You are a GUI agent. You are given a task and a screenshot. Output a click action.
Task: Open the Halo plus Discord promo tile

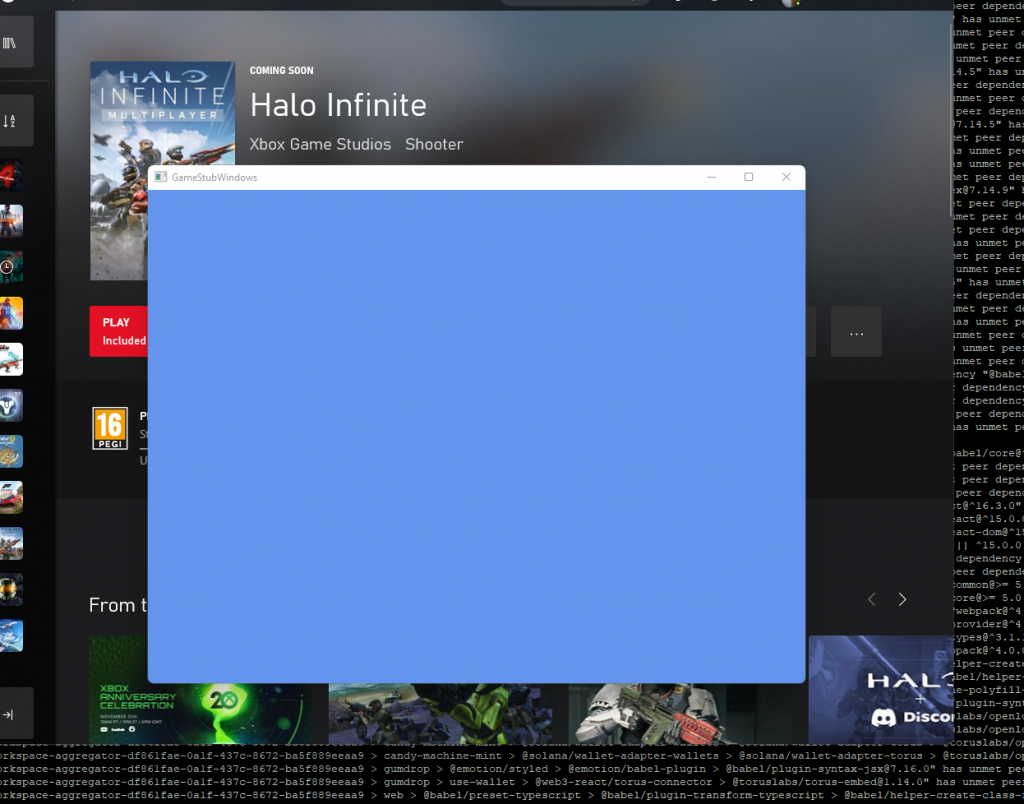(x=881, y=690)
